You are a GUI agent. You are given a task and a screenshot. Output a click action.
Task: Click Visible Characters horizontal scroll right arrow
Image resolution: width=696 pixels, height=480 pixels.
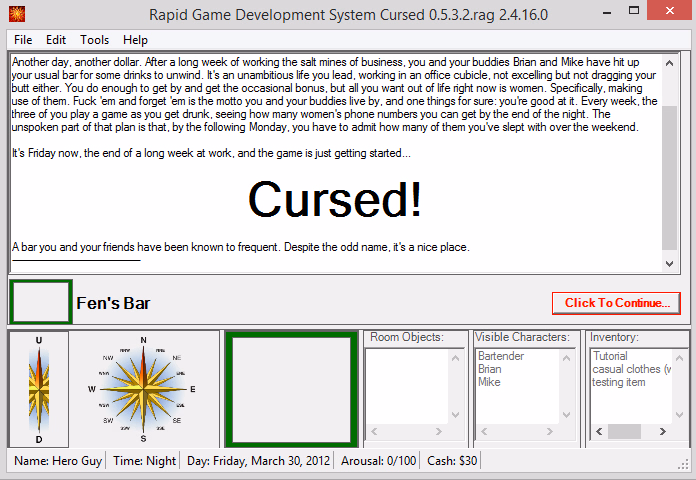[x=550, y=432]
